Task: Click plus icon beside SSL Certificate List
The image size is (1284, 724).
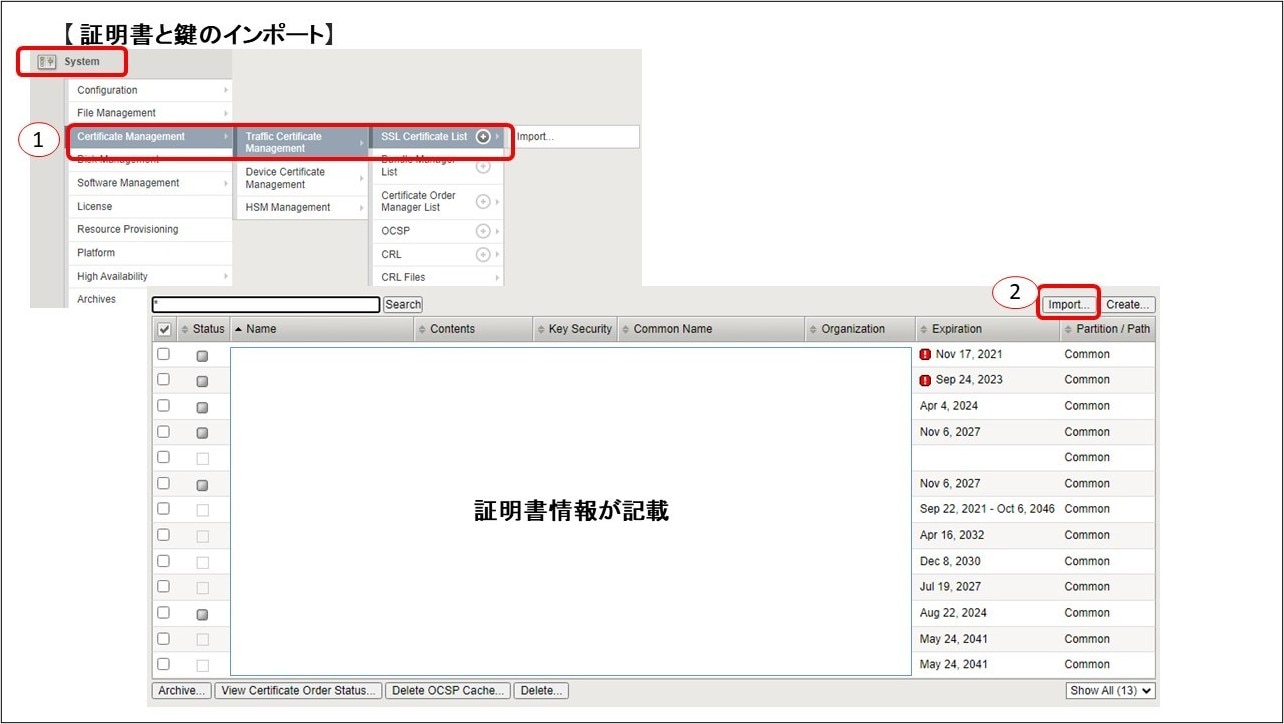Action: [483, 137]
